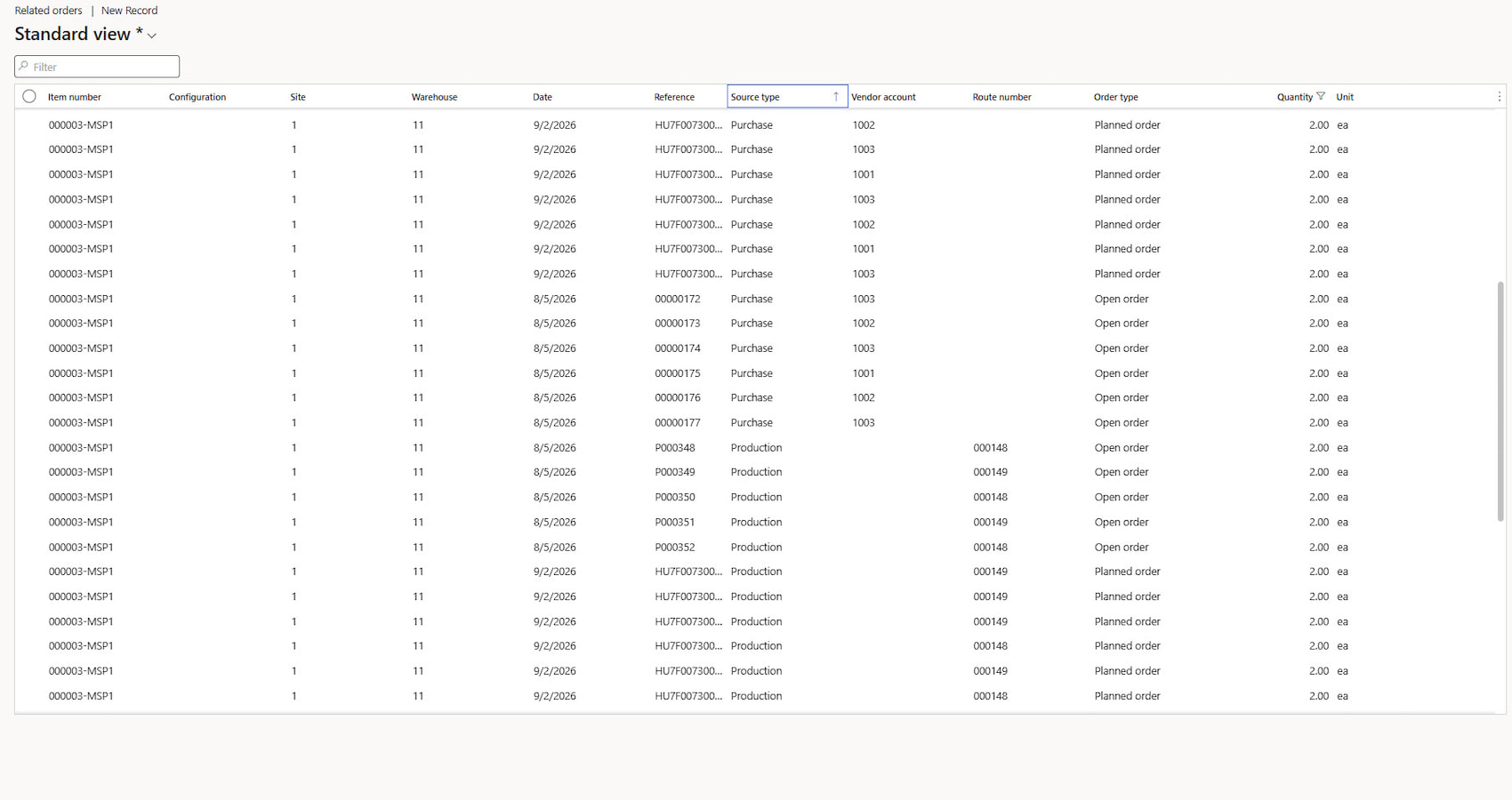Screen dimensions: 1512x800
Task: Click date 8/5/2026 in row P000348
Action: [555, 447]
